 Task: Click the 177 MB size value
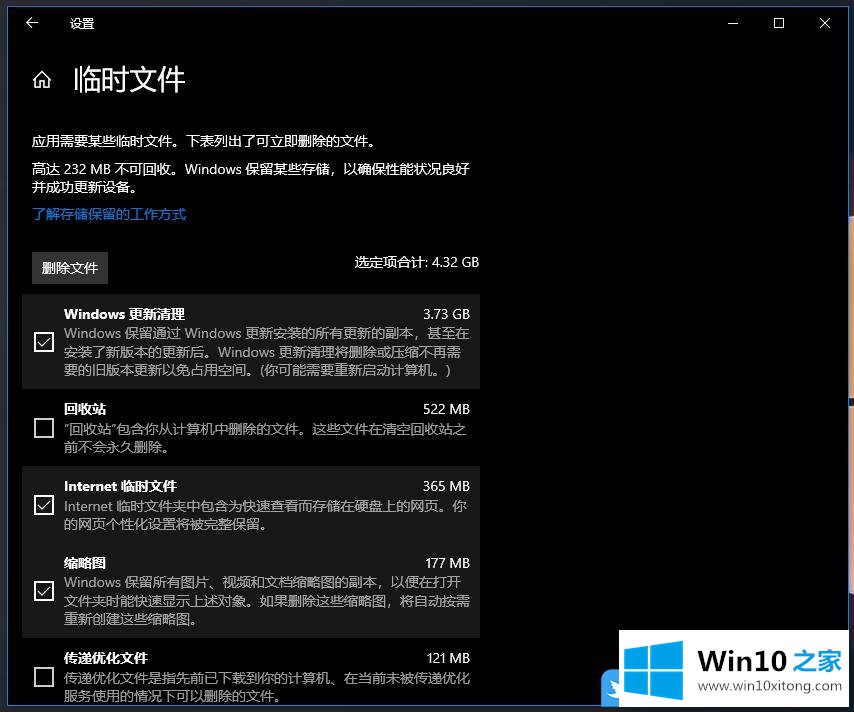pyautogui.click(x=447, y=563)
